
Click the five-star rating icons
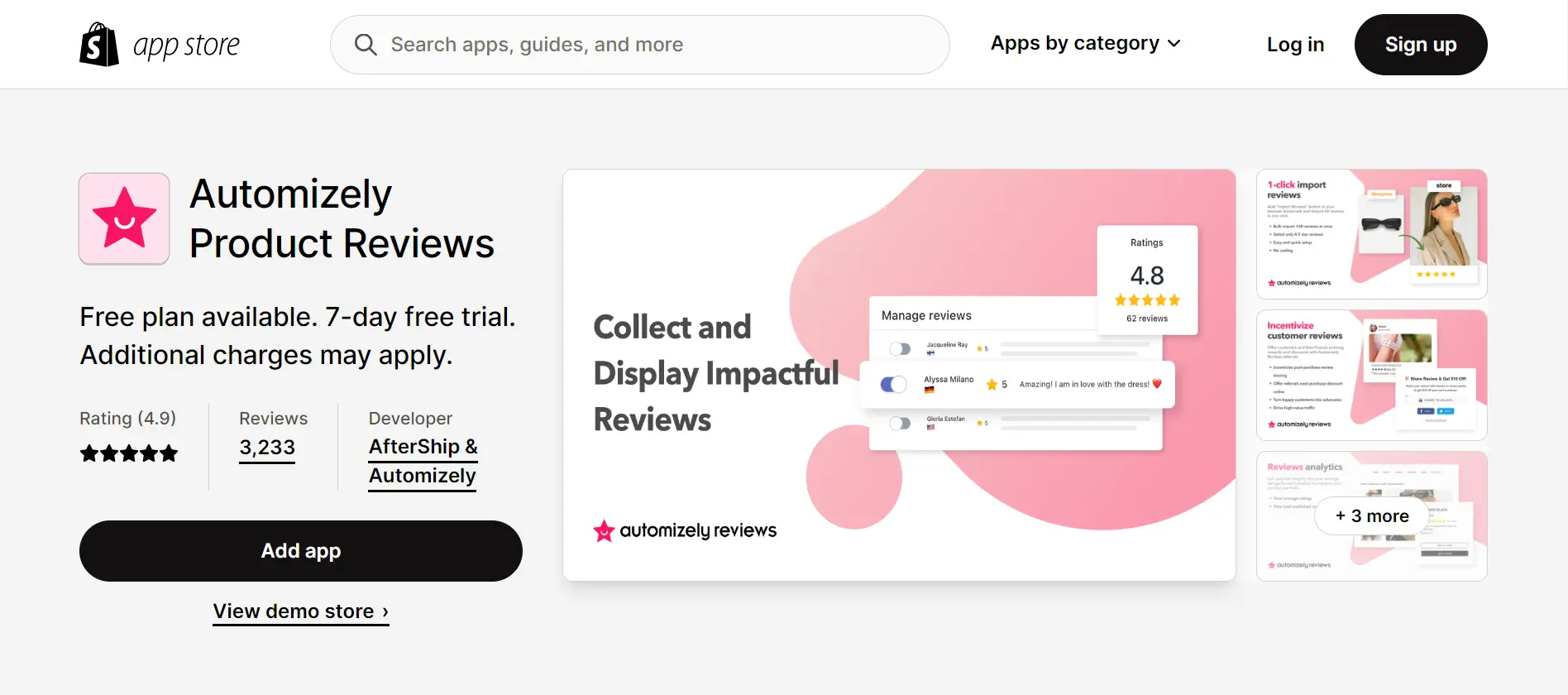click(129, 453)
